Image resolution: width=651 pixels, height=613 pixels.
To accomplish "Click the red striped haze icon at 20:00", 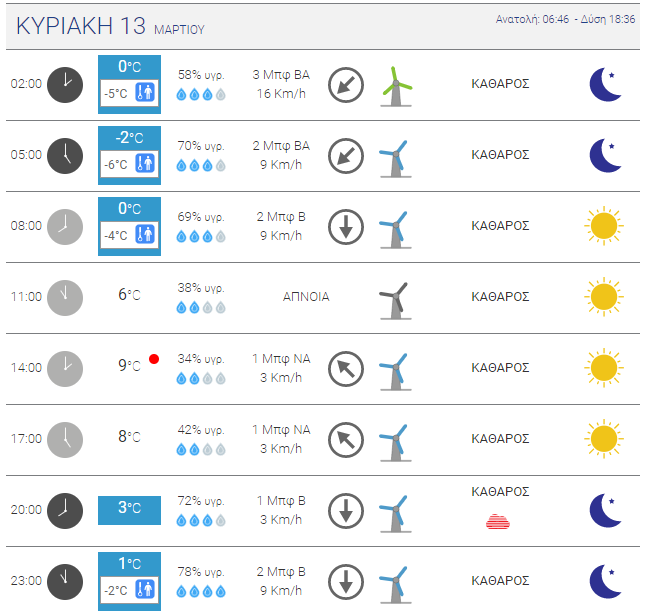I will coord(498,521).
